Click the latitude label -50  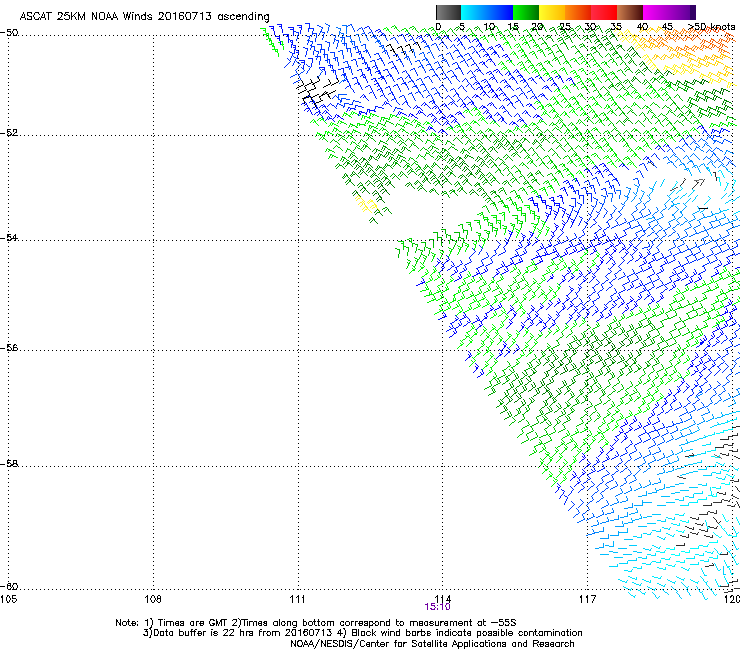[9, 33]
